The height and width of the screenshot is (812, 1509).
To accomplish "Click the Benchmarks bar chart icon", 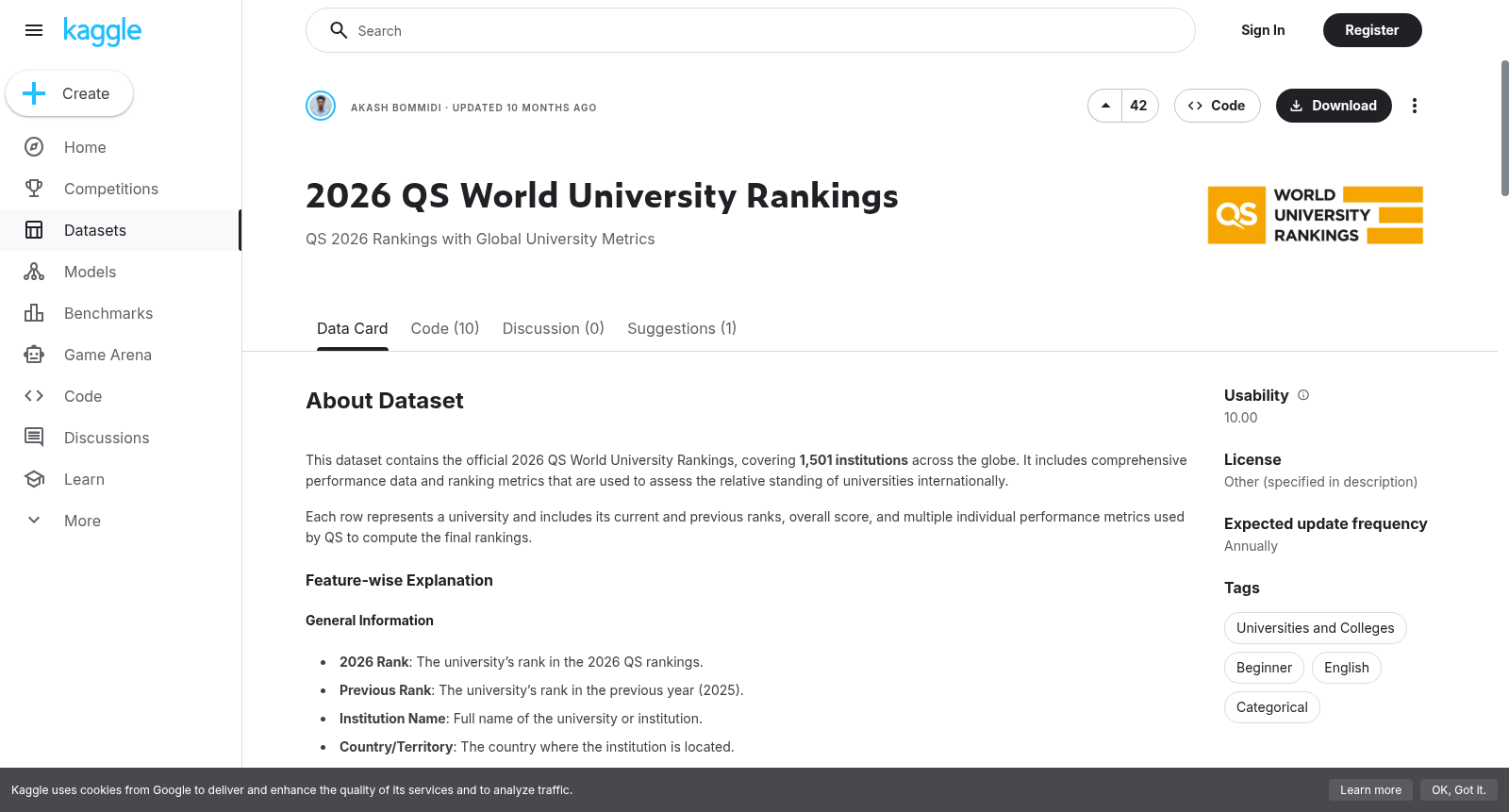I will pyautogui.click(x=34, y=313).
